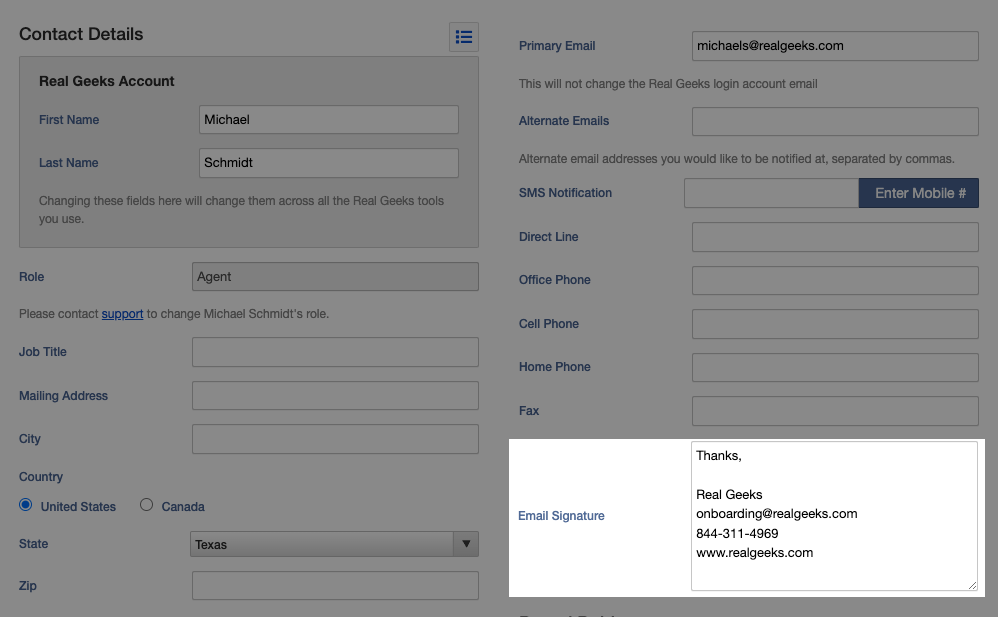Click the Primary Email label
Screen dimensions: 998x617
click(557, 46)
